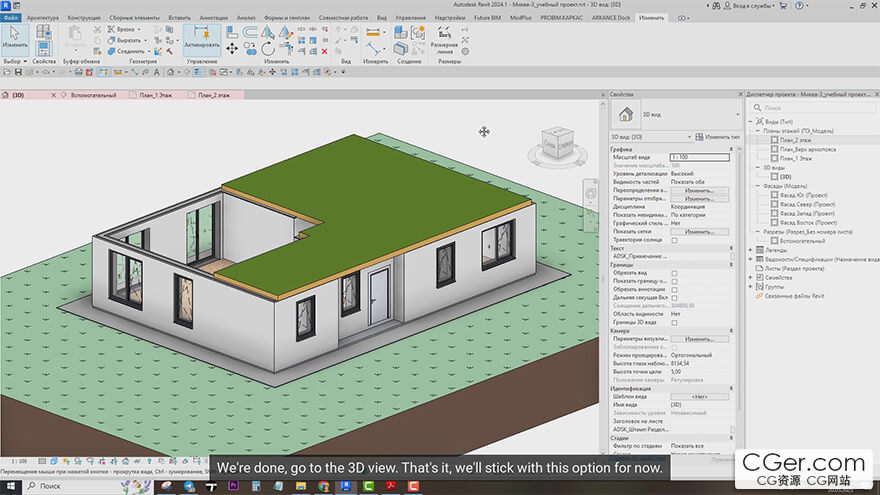Viewport: 880px width, 495px height.
Task: Expand the Семейства tree node
Action: pyautogui.click(x=751, y=277)
